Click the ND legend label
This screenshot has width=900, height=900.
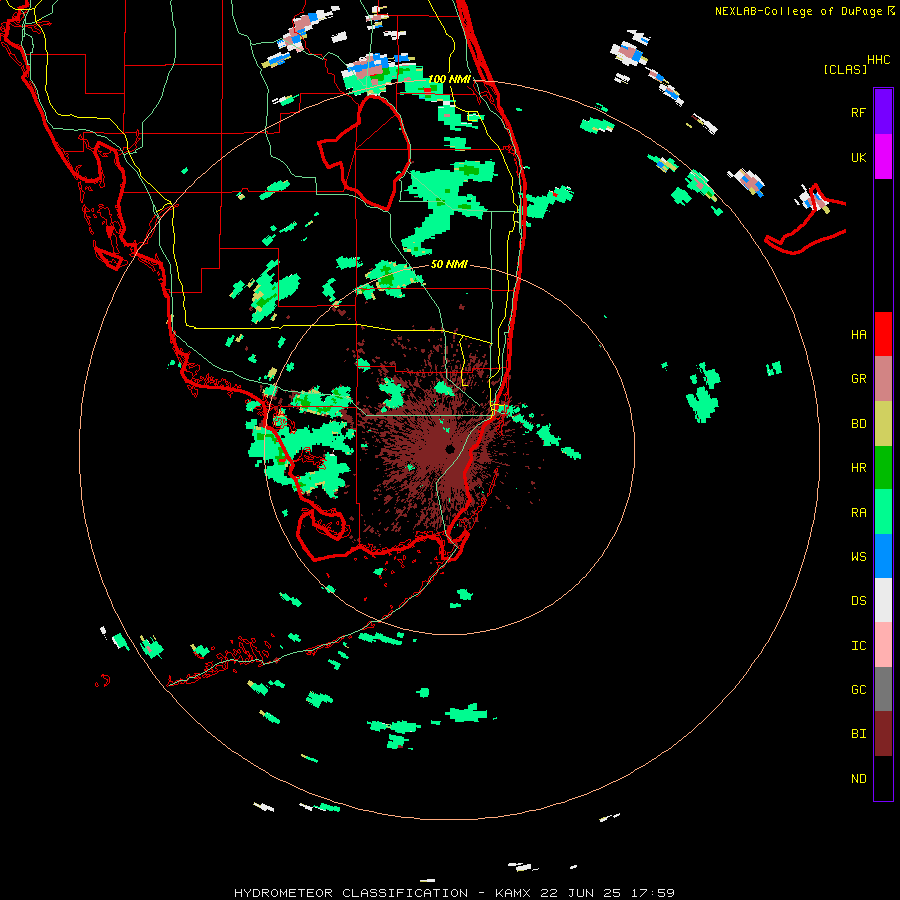pos(858,779)
